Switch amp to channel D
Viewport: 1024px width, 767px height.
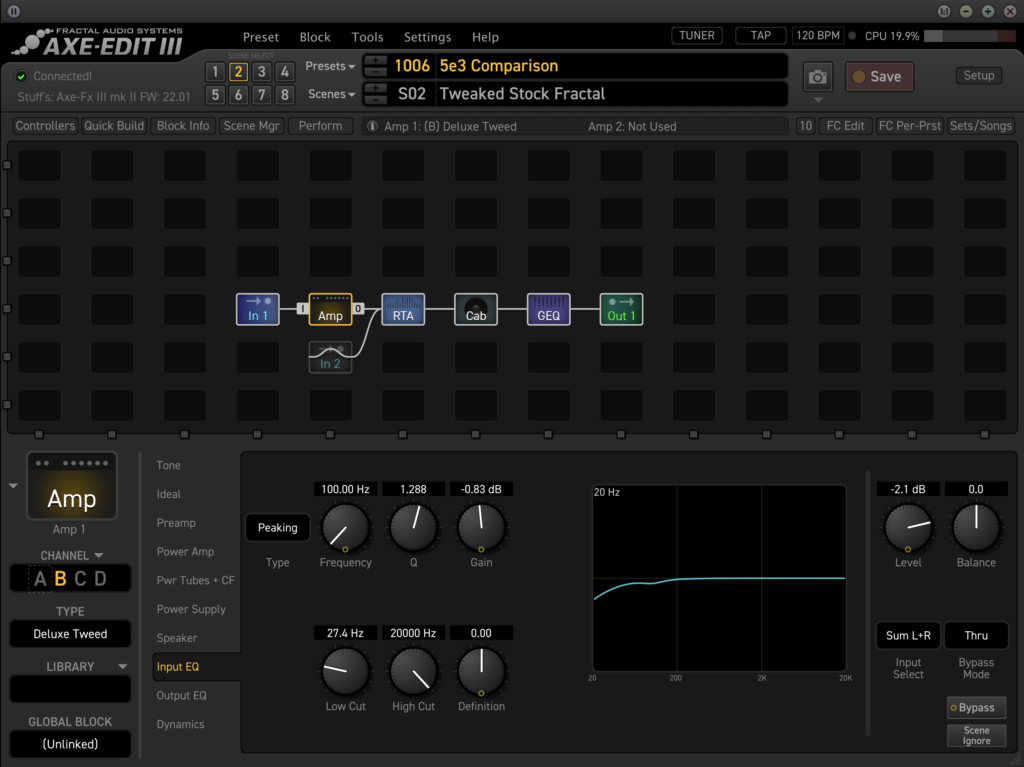tap(101, 579)
